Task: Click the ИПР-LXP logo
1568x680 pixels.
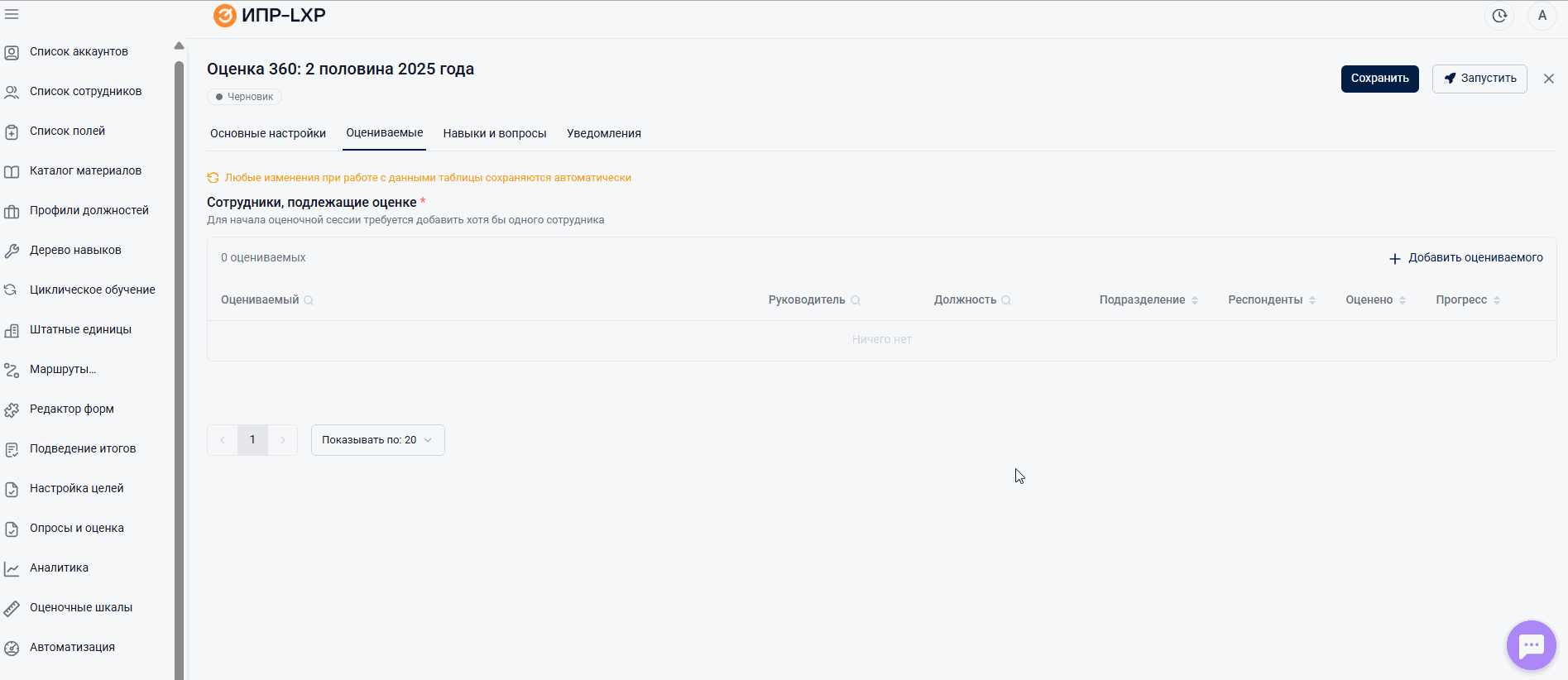Action: coord(270,15)
